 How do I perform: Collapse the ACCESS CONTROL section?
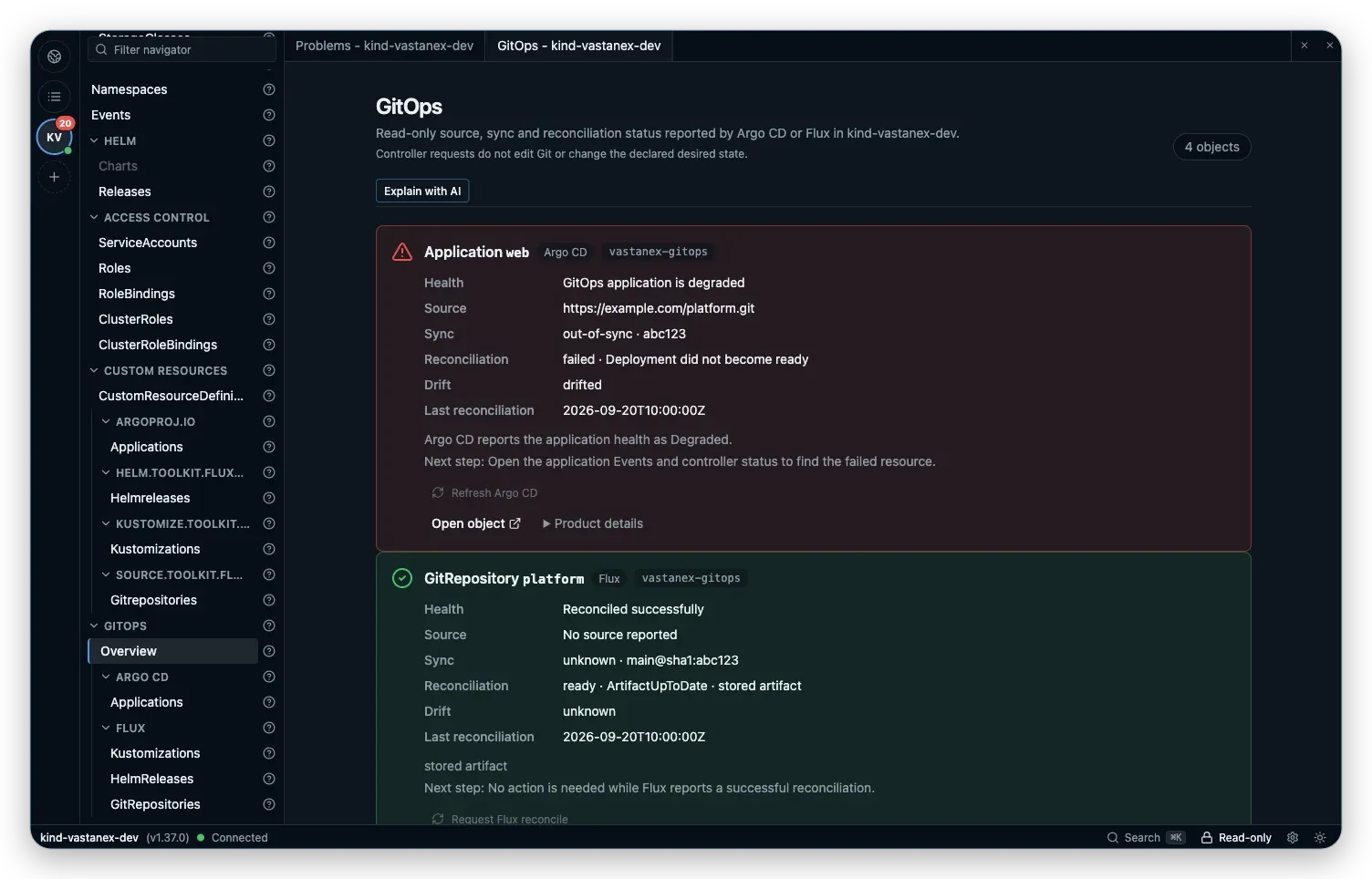click(x=94, y=217)
